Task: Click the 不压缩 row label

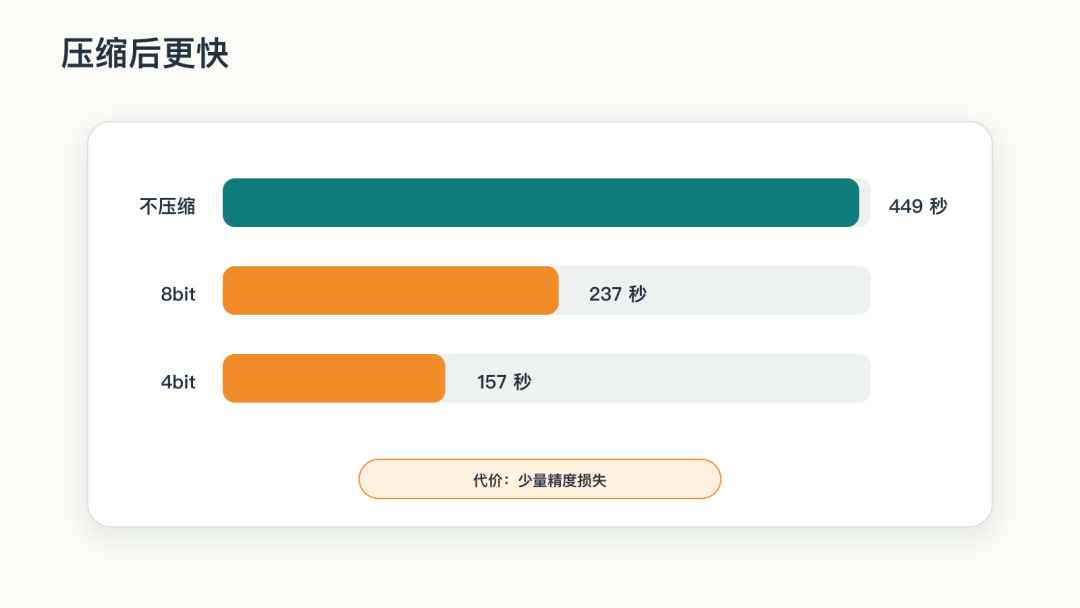Action: [x=167, y=206]
